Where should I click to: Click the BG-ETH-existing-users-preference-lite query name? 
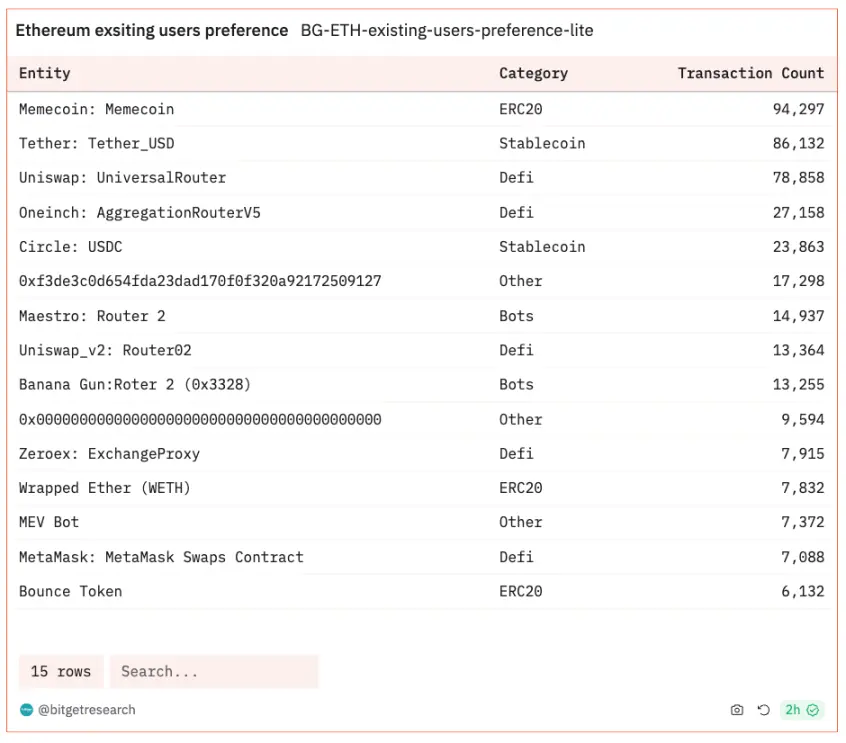[446, 31]
